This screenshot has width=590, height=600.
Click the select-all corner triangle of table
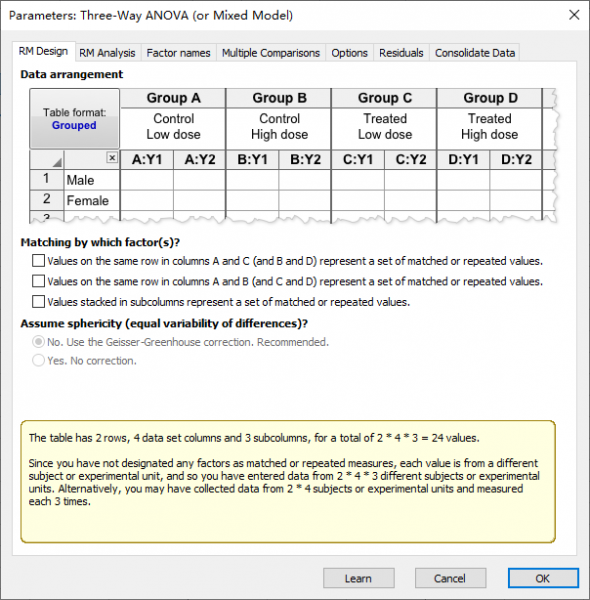(x=57, y=162)
